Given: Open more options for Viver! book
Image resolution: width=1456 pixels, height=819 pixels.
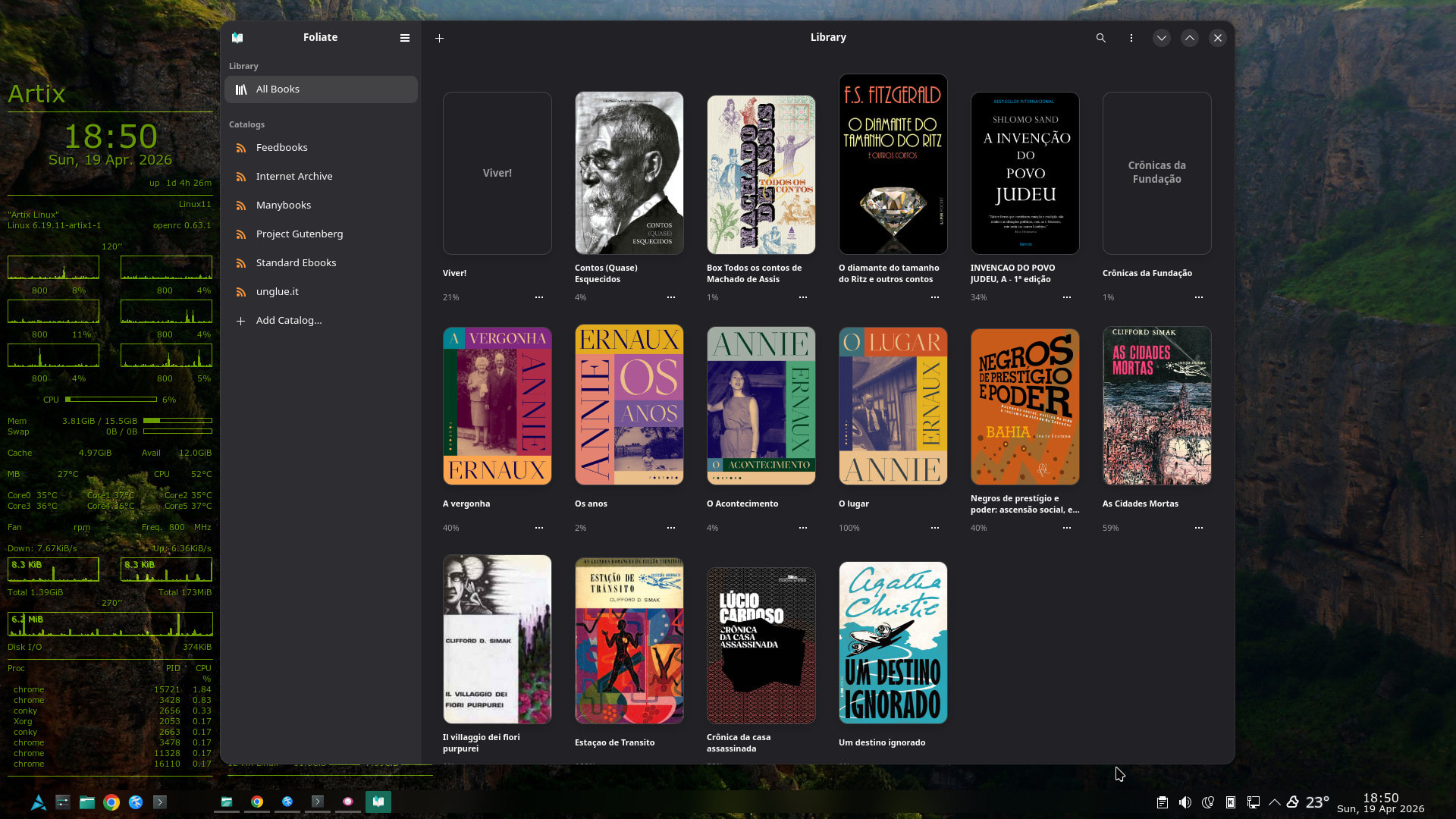Looking at the screenshot, I should tap(538, 297).
